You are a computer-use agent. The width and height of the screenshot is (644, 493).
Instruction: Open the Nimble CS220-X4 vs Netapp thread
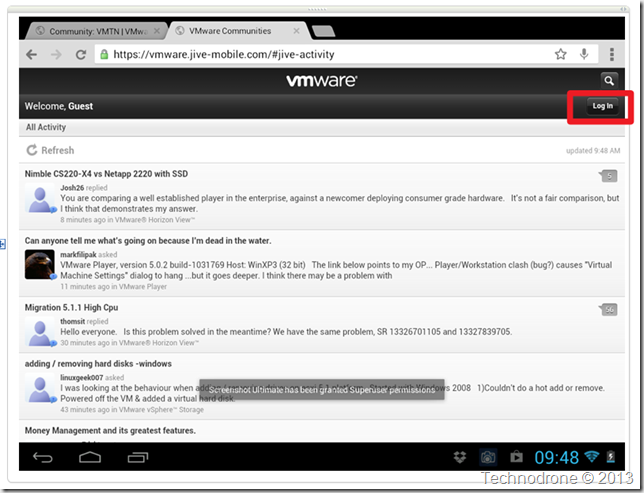pos(106,174)
